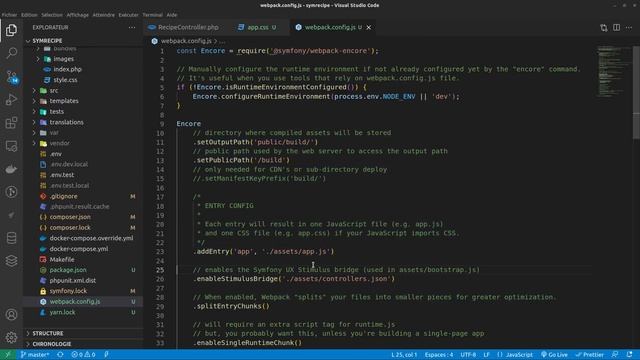This screenshot has height=360, width=640.
Task: Change end of line via LF indicator
Action: (x=487, y=355)
